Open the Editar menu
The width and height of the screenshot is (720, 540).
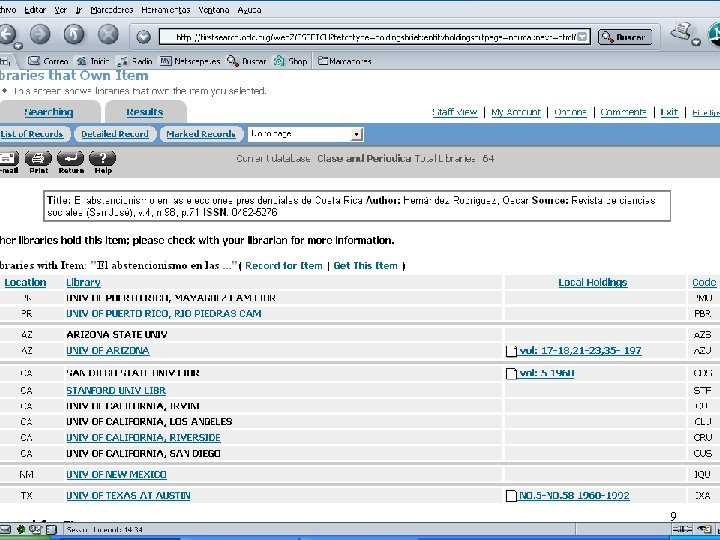coord(35,10)
